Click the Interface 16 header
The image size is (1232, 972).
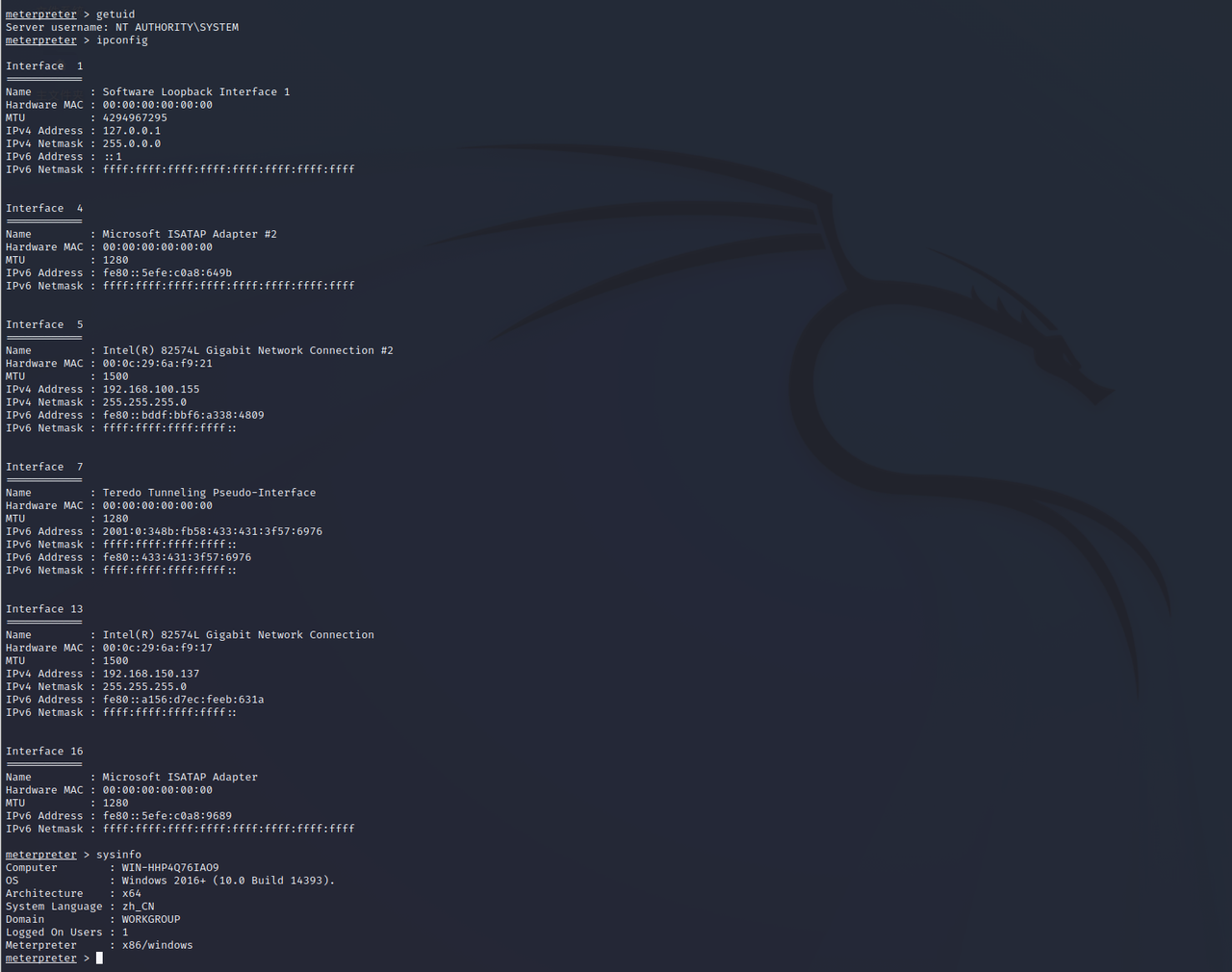tap(44, 752)
